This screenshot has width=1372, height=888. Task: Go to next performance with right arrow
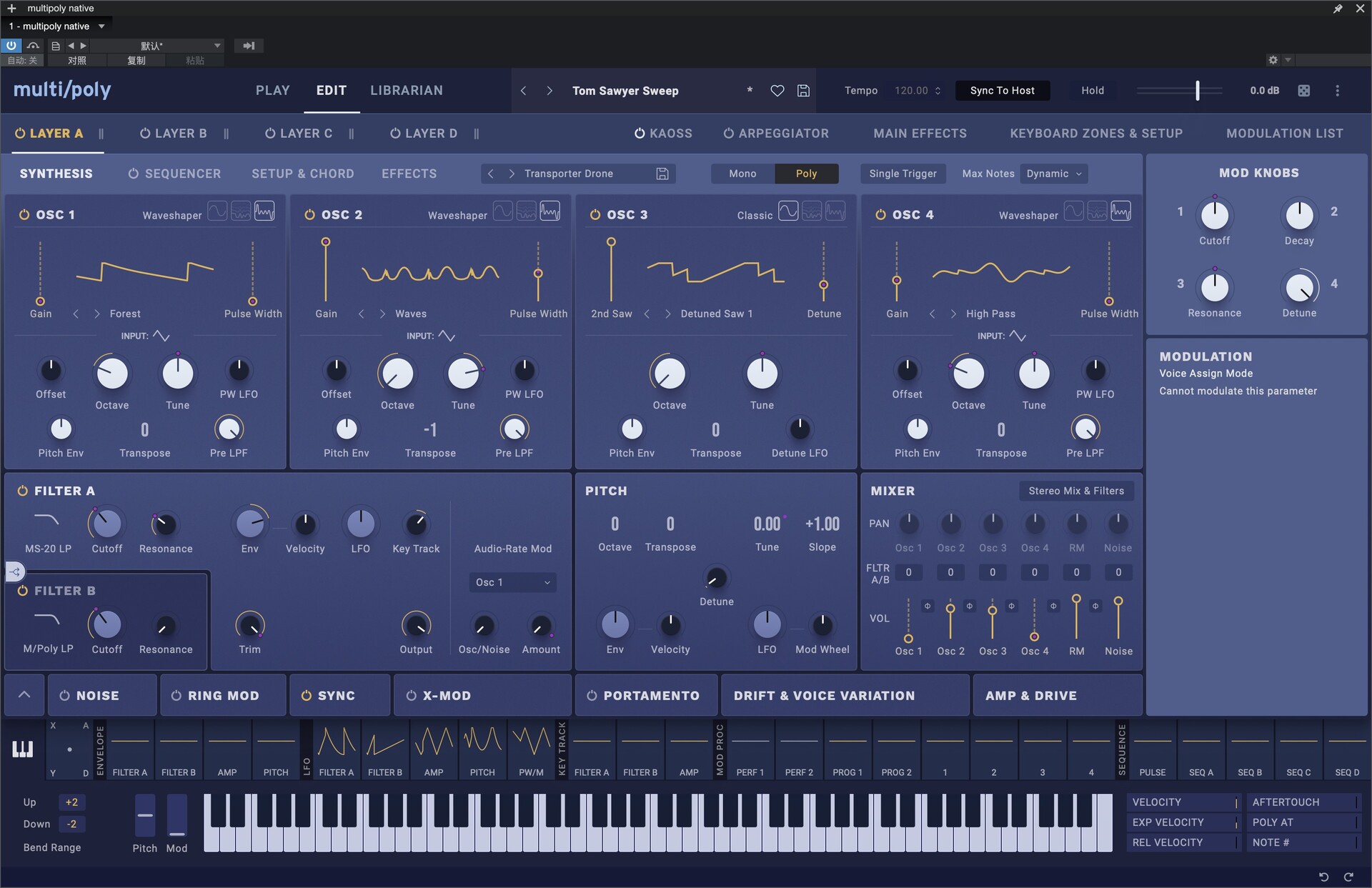549,91
